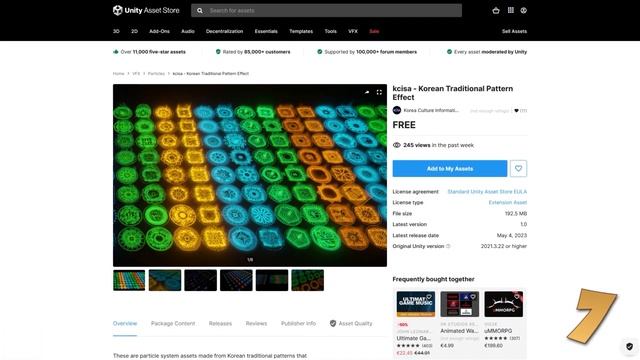Viewport: 640px width, 360px height.
Task: Click the May 4, 2023 release date
Action: pos(512,236)
